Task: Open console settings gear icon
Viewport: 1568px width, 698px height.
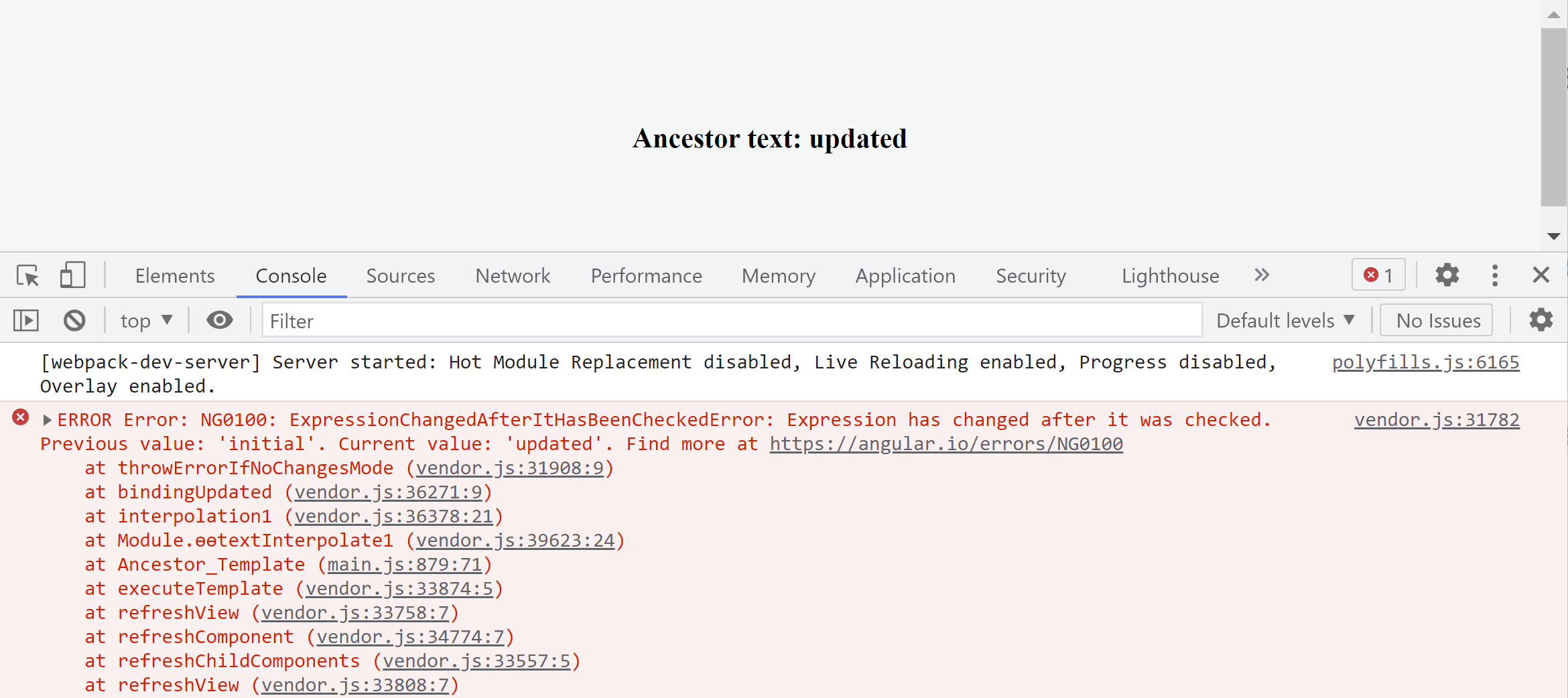Action: pos(1541,321)
